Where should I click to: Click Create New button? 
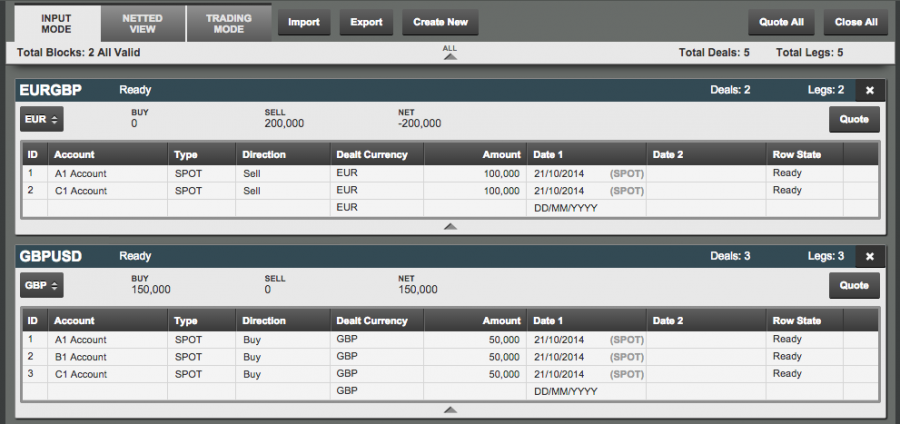point(440,22)
